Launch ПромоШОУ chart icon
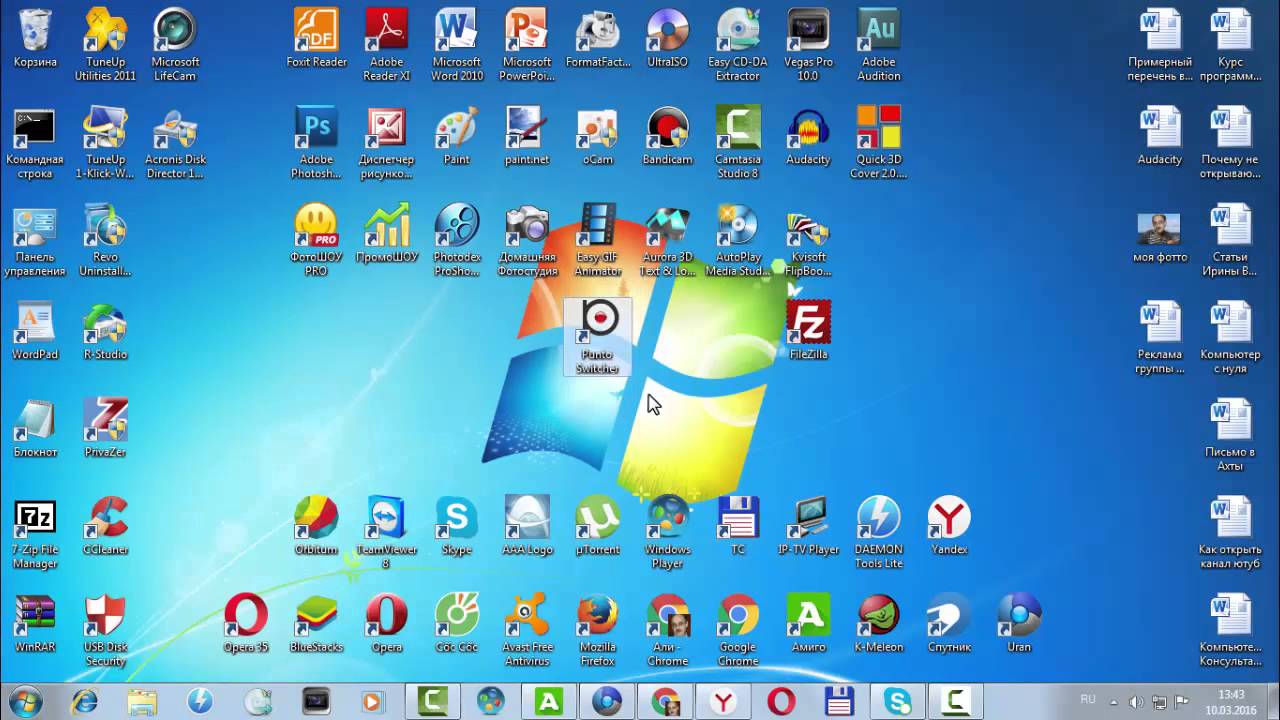 point(387,235)
